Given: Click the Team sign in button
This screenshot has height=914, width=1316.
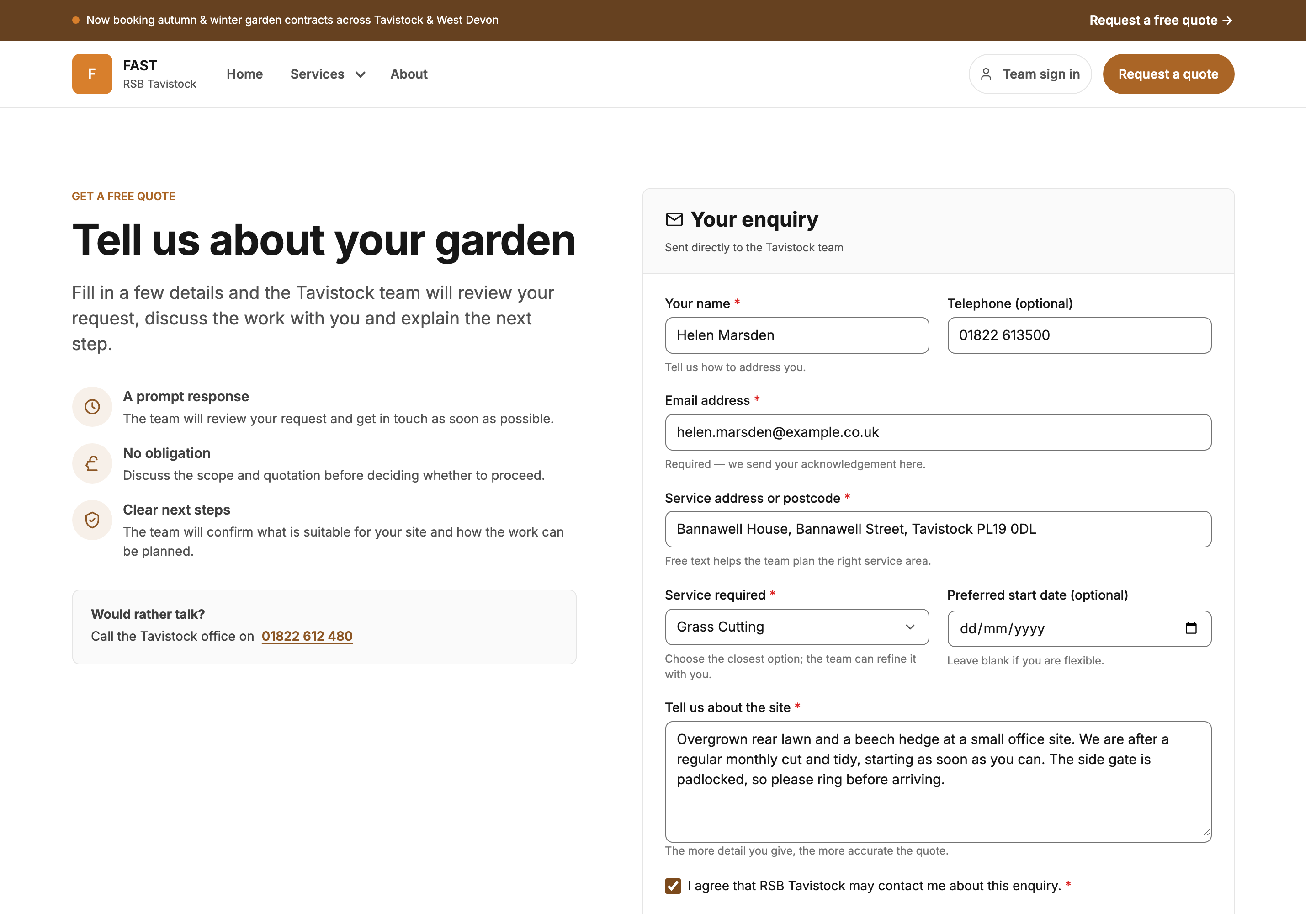Looking at the screenshot, I should (1029, 74).
